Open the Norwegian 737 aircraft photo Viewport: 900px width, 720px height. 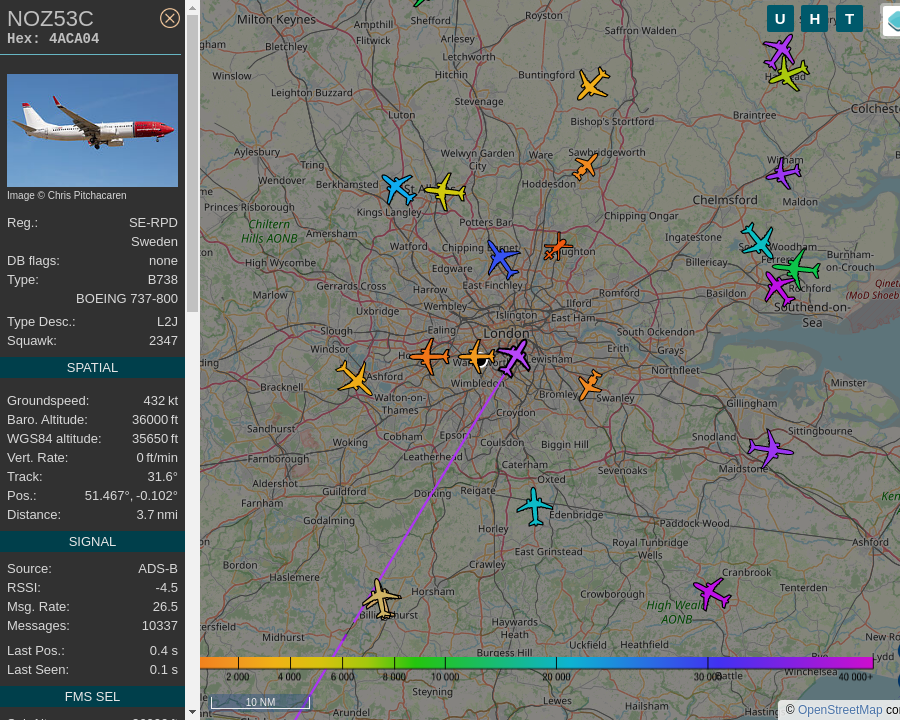tap(92, 130)
